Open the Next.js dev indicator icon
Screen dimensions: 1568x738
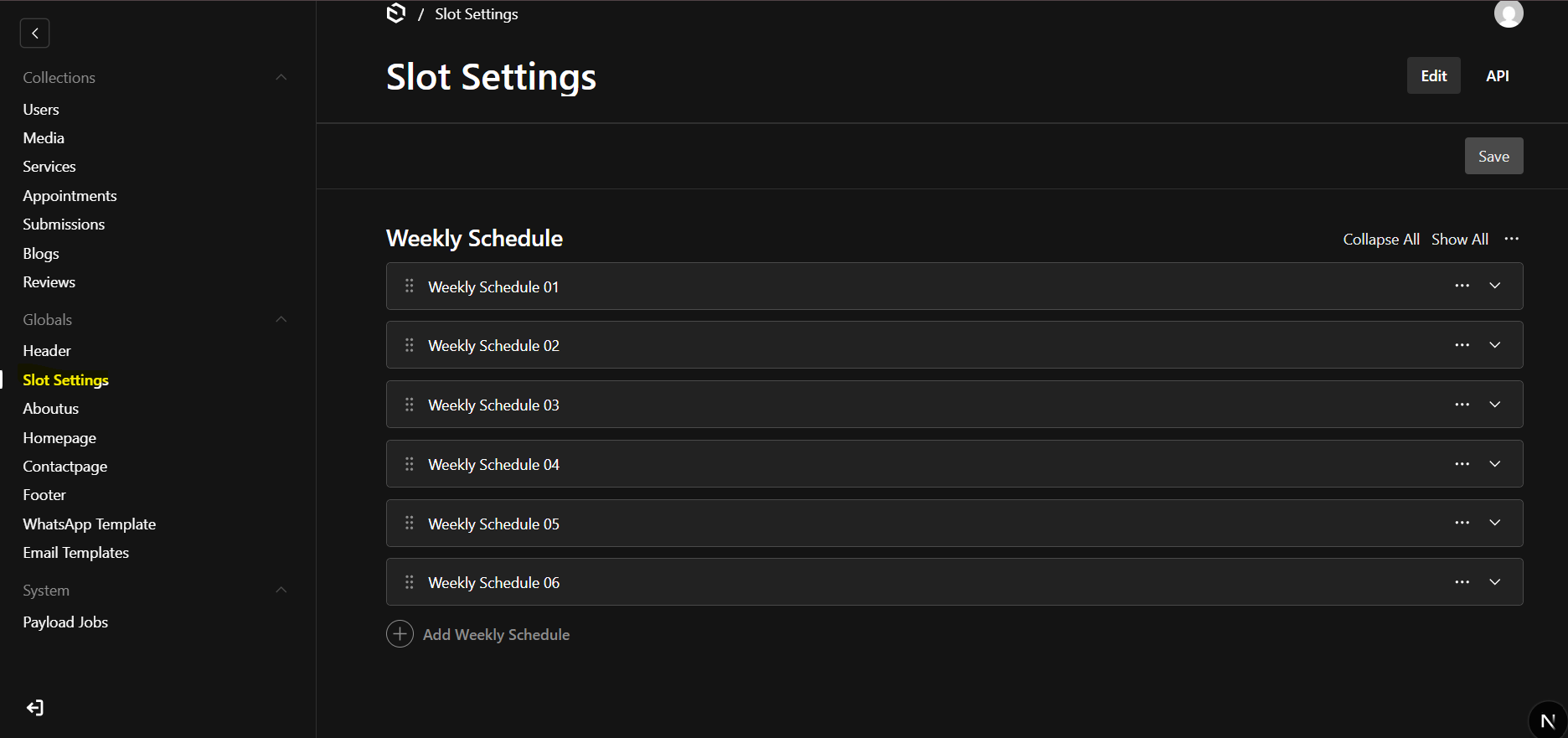click(x=1547, y=720)
